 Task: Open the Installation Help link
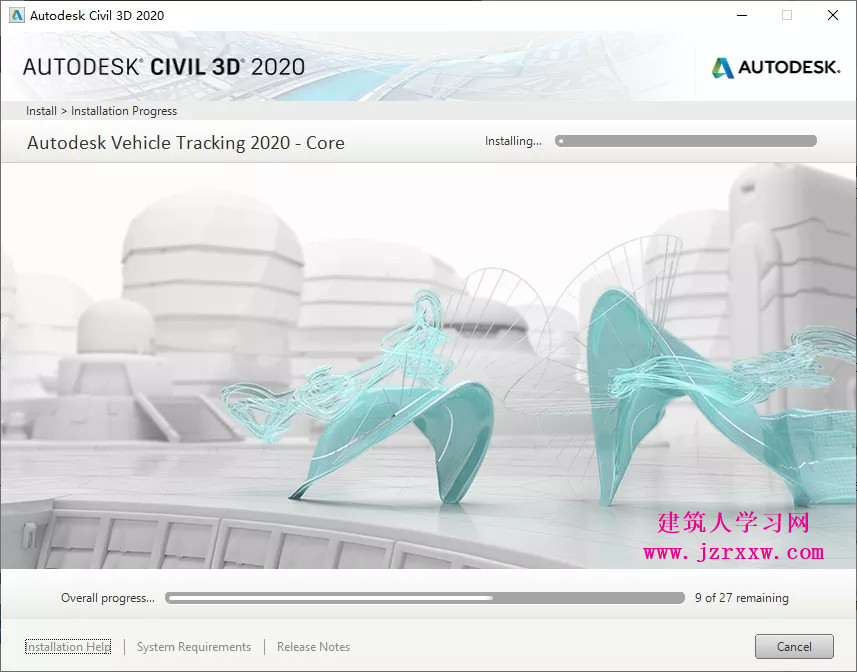click(68, 647)
